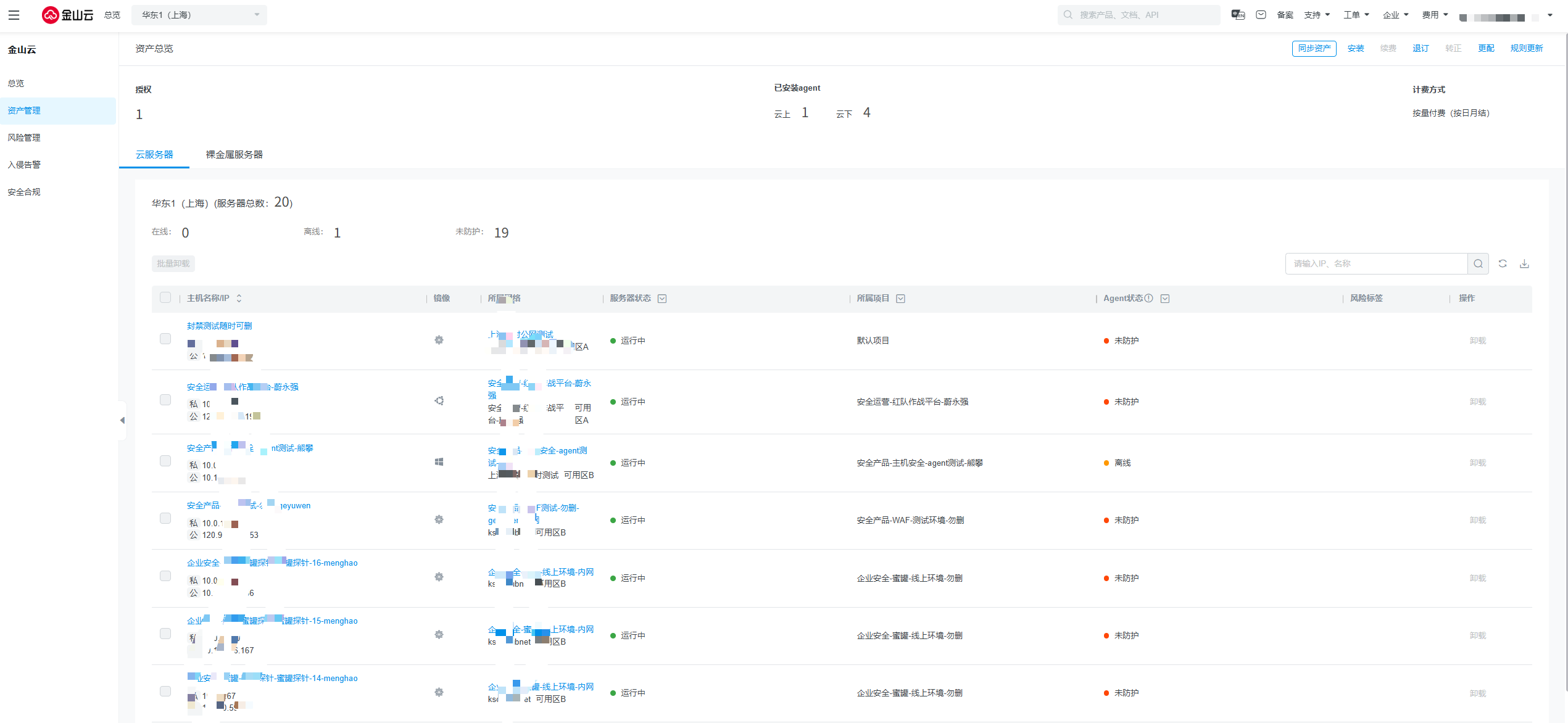The height and width of the screenshot is (723, 1568).
Task: Click the search magnifier button
Action: click(1478, 264)
